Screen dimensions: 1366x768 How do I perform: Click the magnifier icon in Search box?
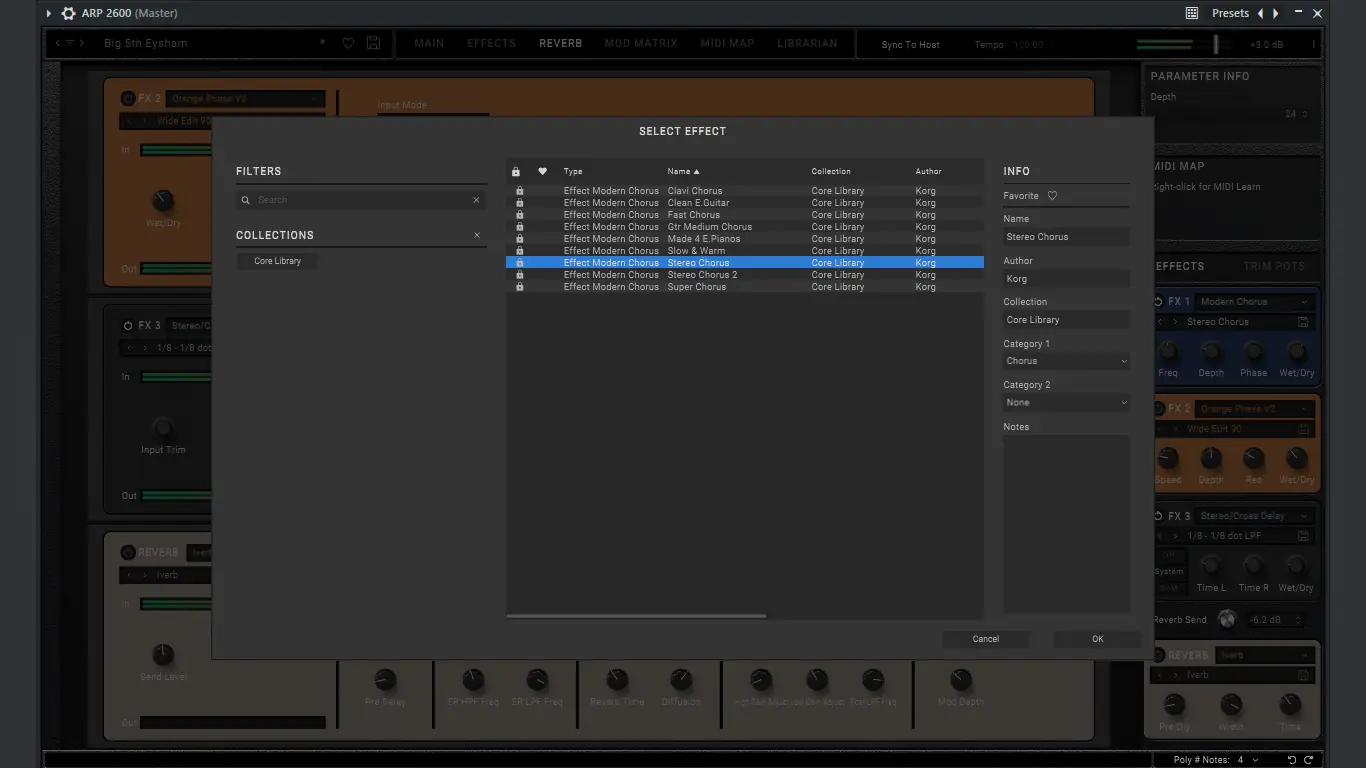[246, 200]
